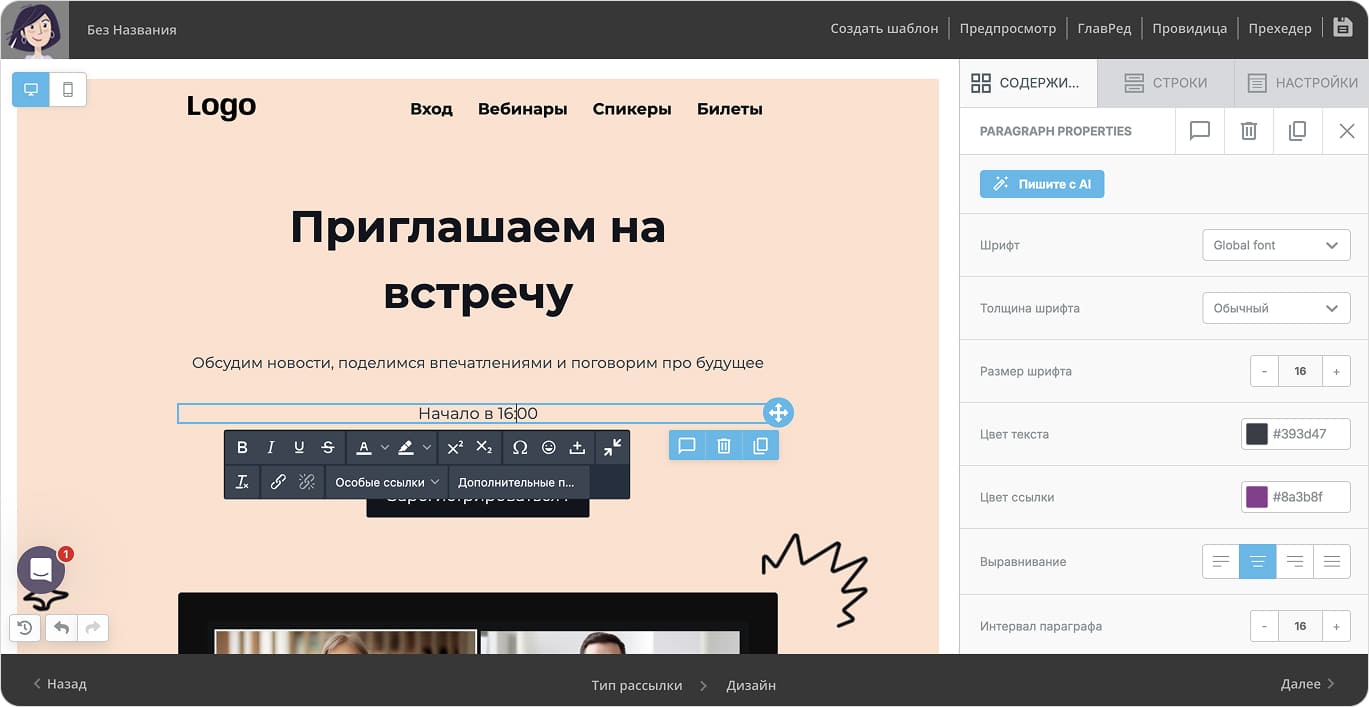Open the font weight dropdown showing Обычный
The width and height of the screenshot is (1369, 707).
1276,308
